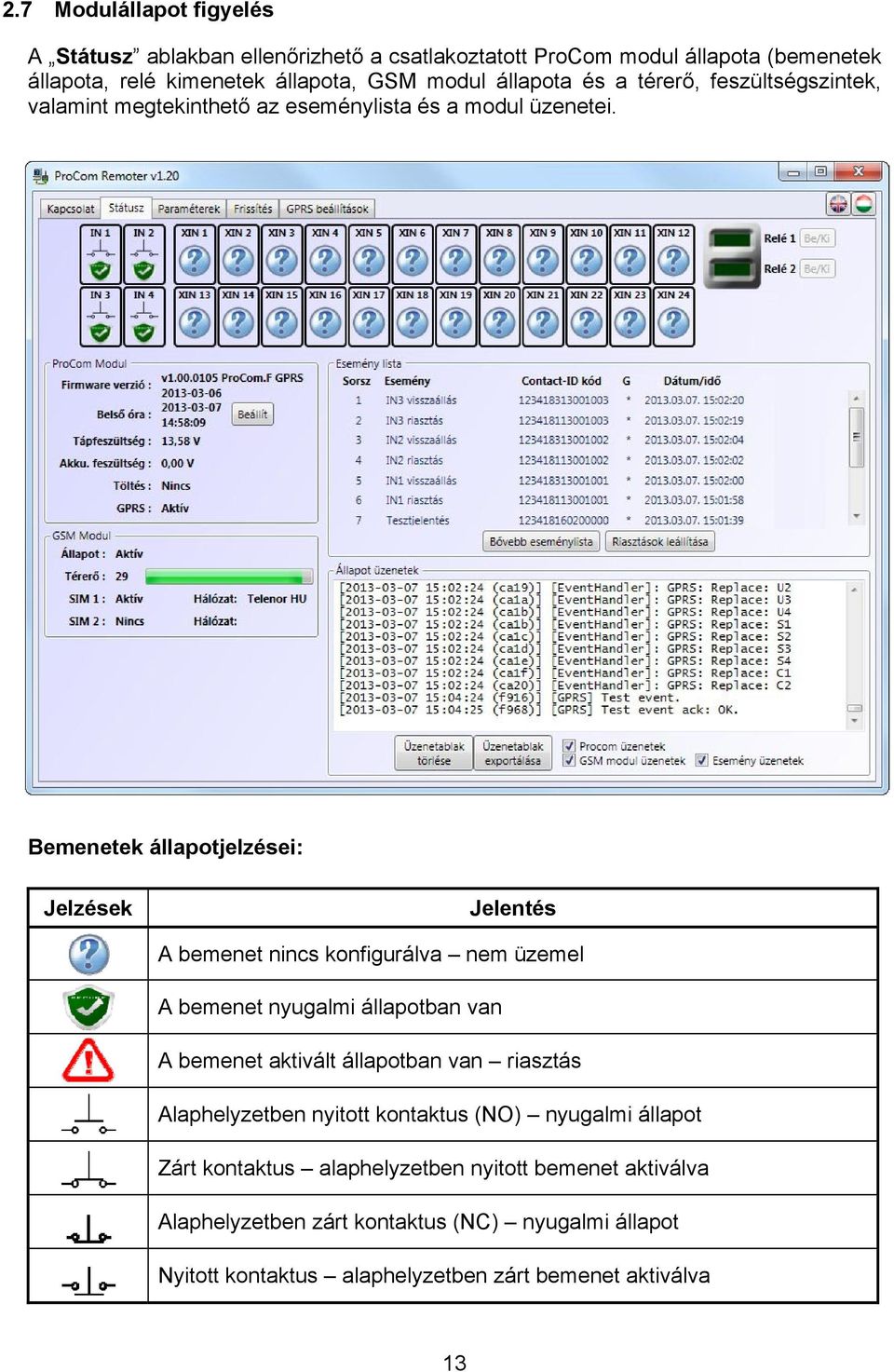The height and width of the screenshot is (1372, 894).
Task: Choose the XIN 9 input icon
Action: pyautogui.click(x=543, y=254)
